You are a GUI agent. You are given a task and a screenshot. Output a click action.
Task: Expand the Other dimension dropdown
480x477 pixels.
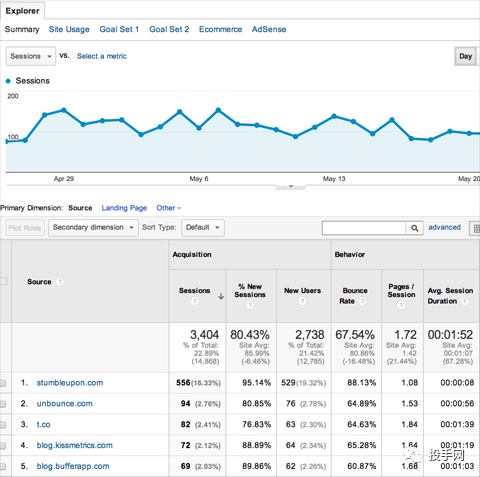[x=169, y=208]
